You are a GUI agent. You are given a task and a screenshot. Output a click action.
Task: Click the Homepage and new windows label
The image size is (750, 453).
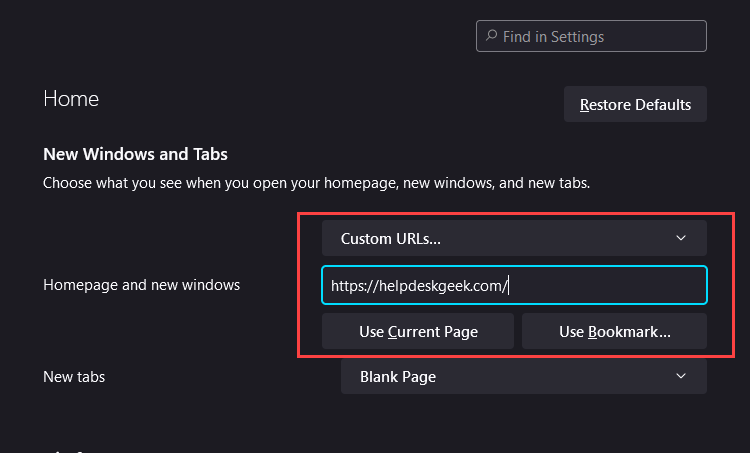141,285
